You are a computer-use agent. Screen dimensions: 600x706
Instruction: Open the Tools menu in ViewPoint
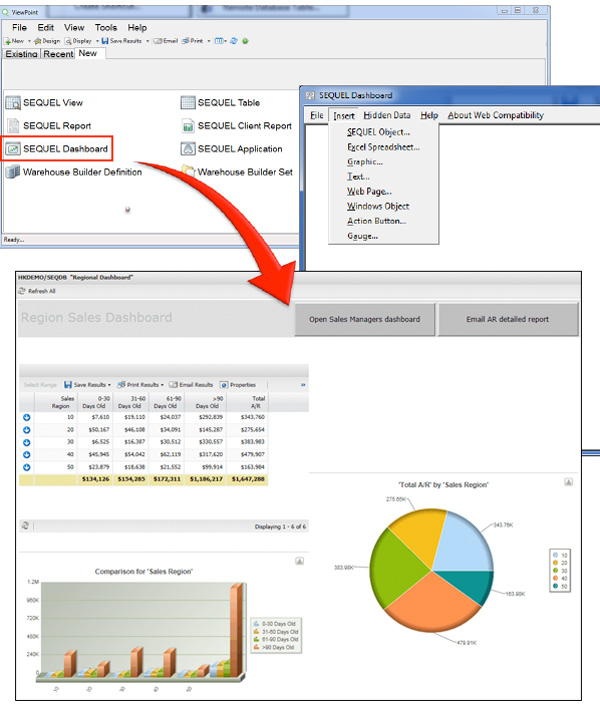pos(106,28)
